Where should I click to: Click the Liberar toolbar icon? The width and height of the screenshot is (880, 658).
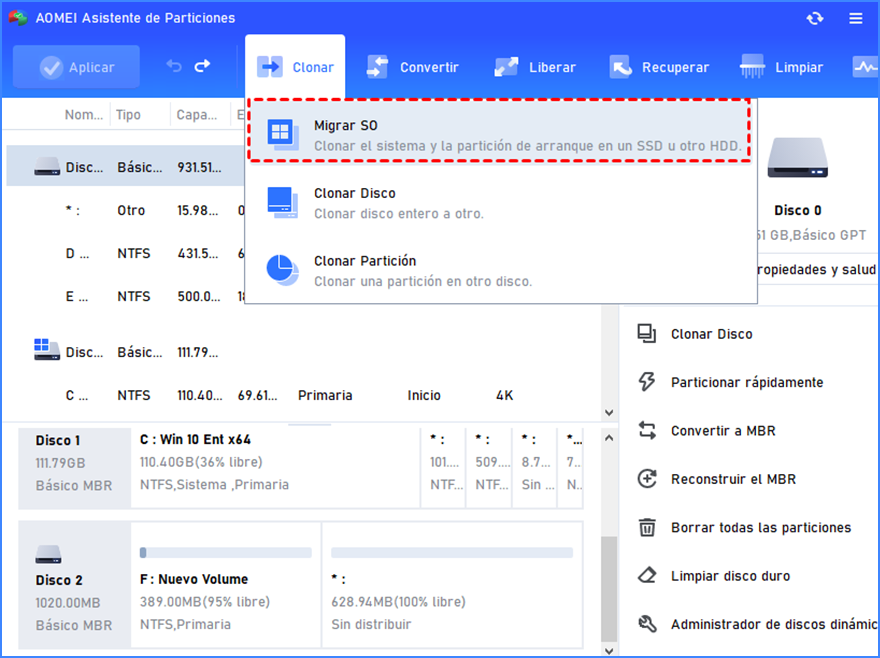click(506, 67)
